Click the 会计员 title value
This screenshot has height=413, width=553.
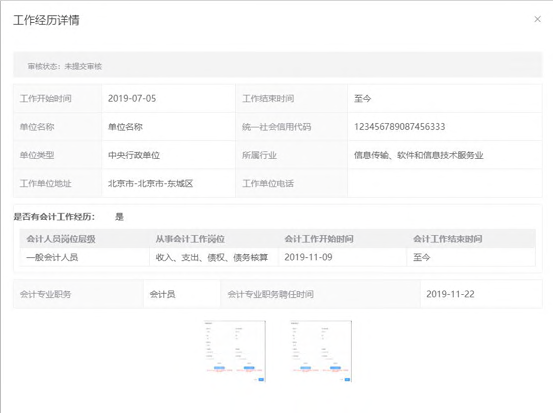pyautogui.click(x=163, y=294)
